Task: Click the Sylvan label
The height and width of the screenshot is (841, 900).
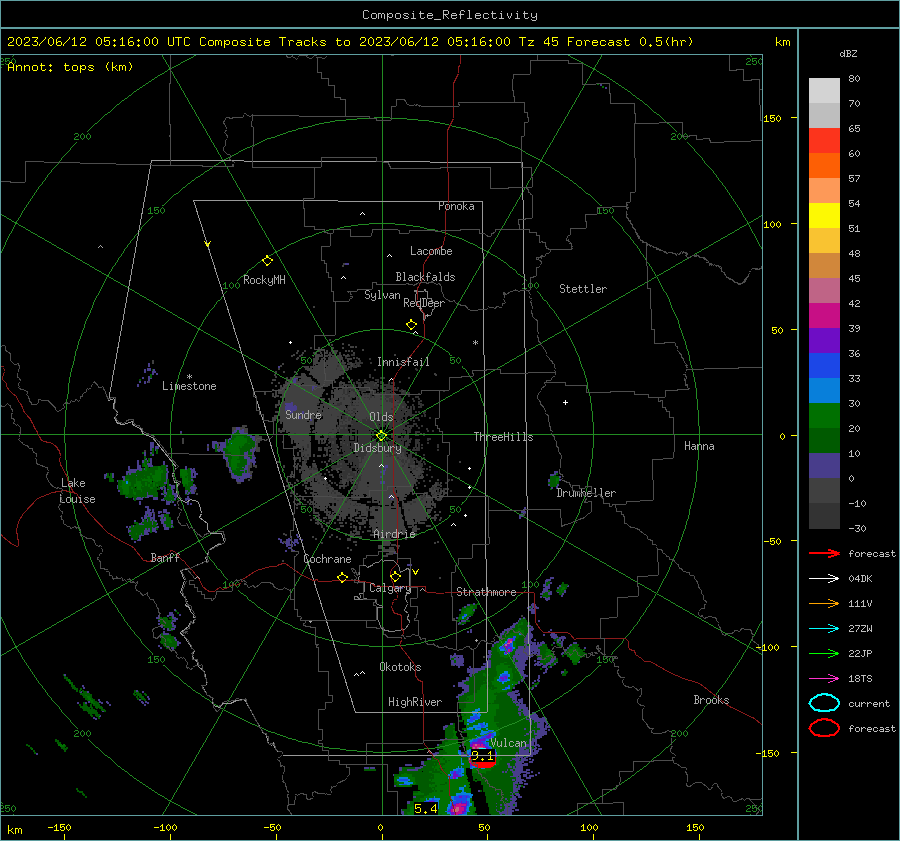Action: 382,295
